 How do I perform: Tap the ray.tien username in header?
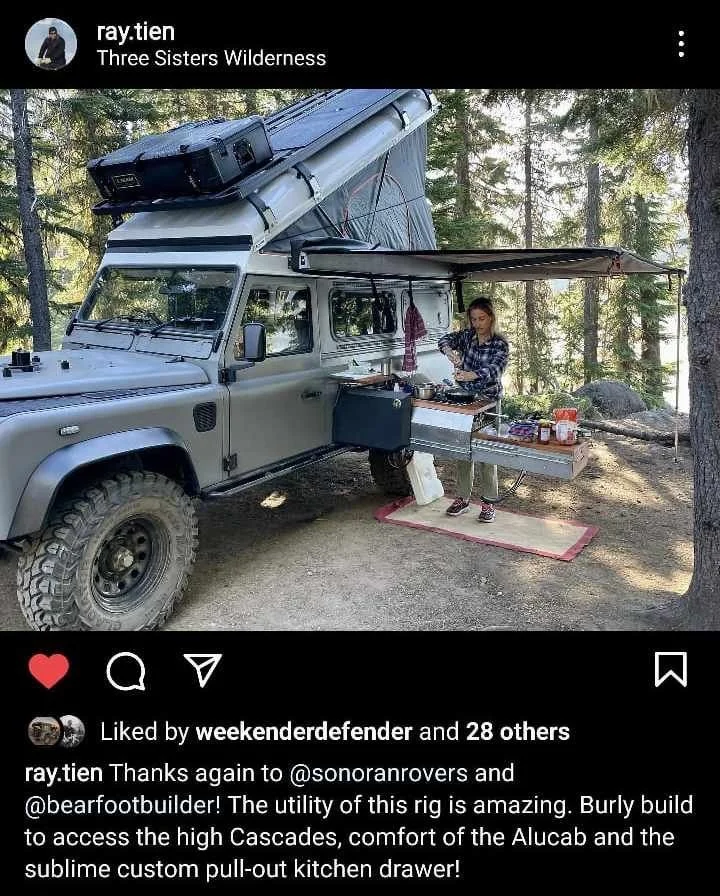pyautogui.click(x=135, y=31)
